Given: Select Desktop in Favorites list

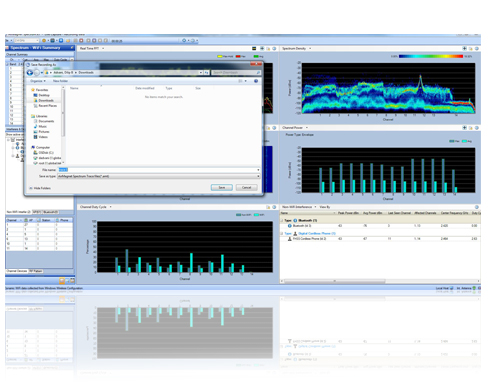Looking at the screenshot, I should (x=44, y=95).
